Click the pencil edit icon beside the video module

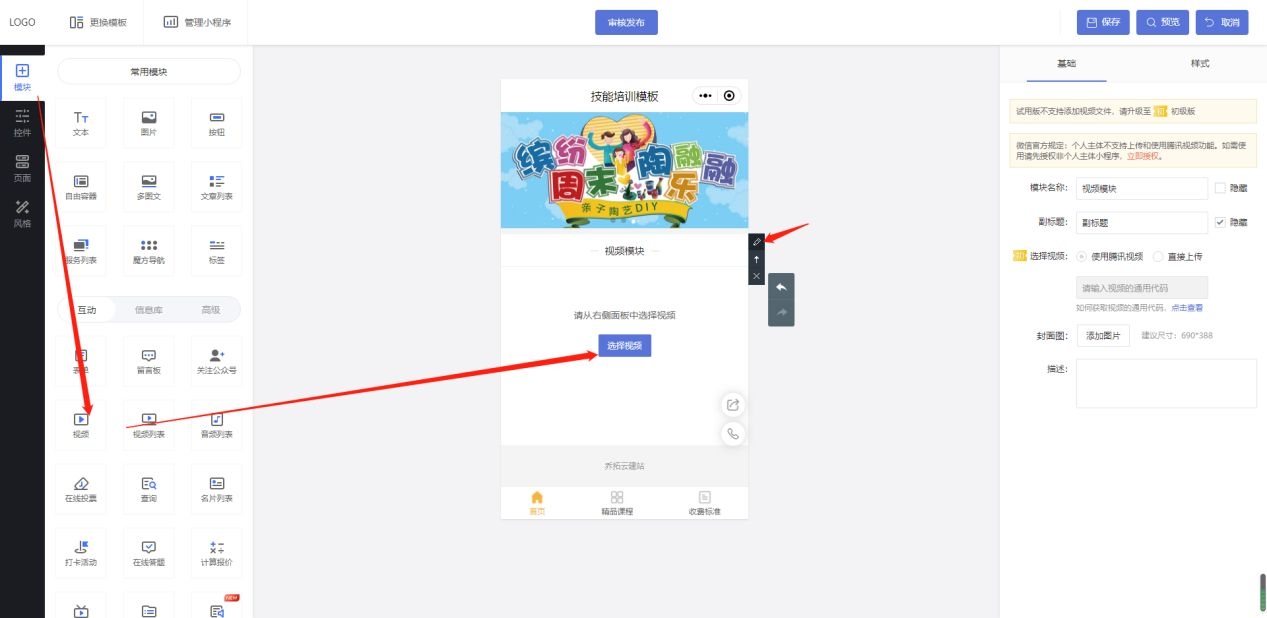pos(757,241)
